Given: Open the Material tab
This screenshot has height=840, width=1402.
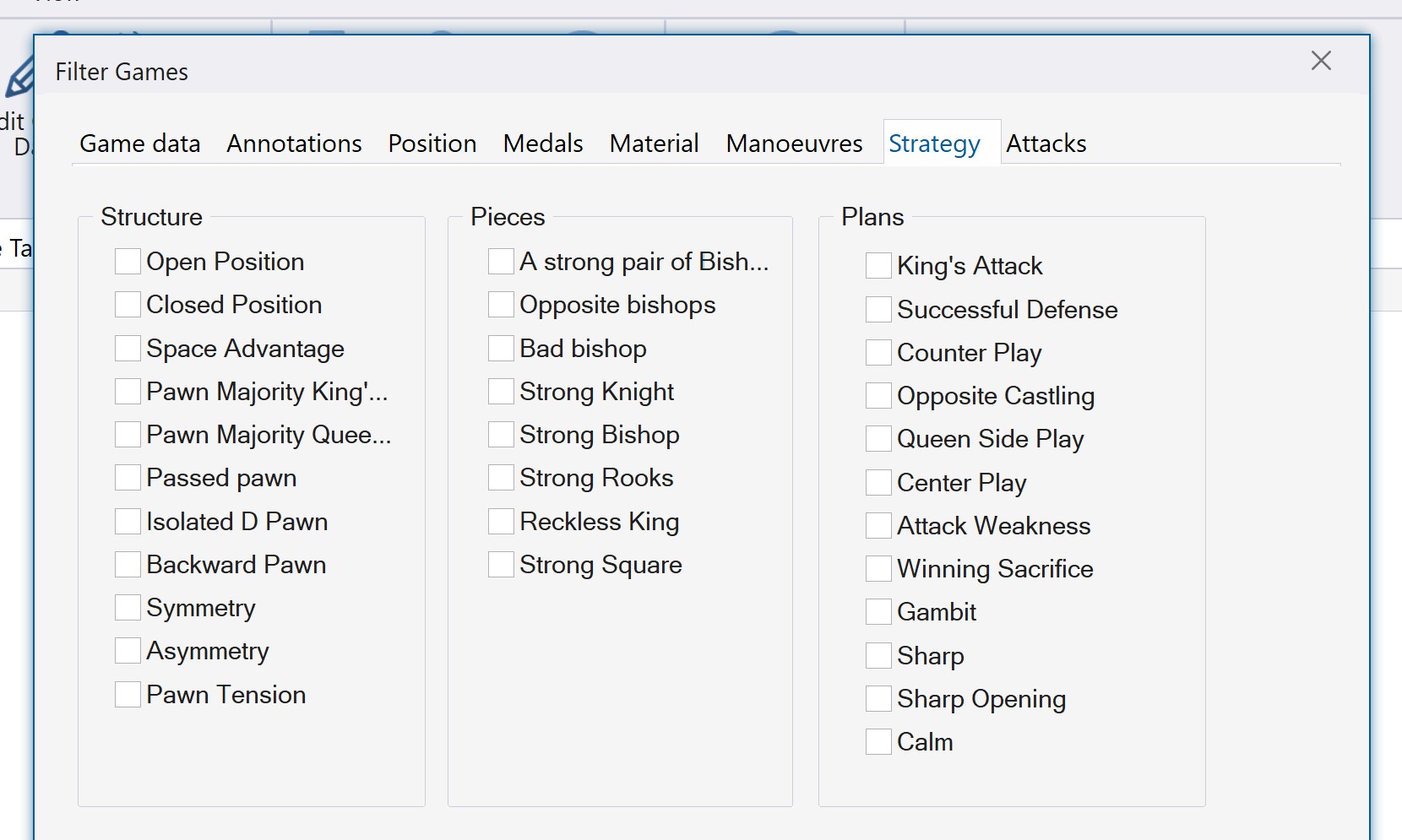Looking at the screenshot, I should pos(653,143).
